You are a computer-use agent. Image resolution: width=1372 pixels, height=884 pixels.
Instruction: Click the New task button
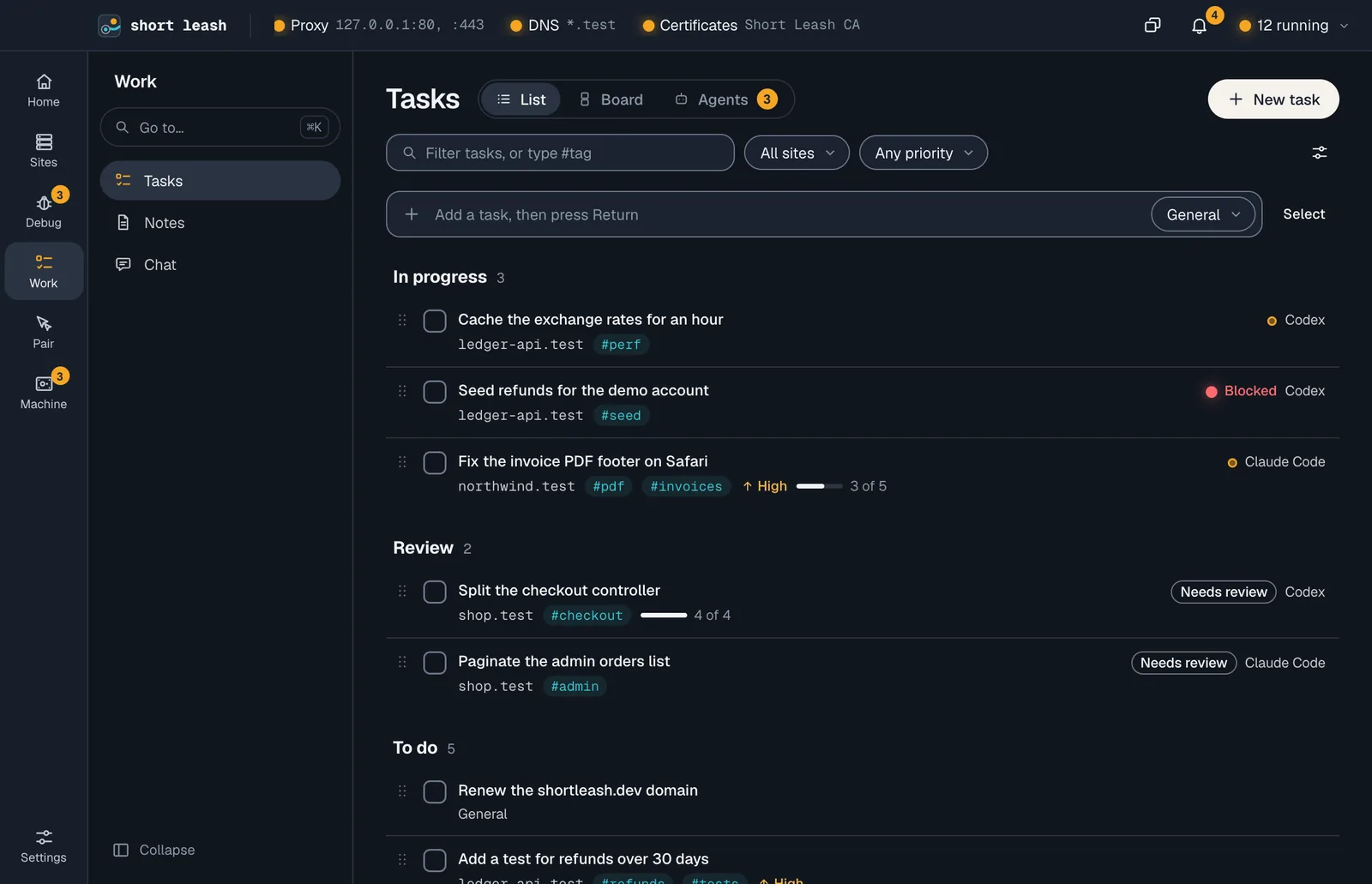[x=1273, y=99]
